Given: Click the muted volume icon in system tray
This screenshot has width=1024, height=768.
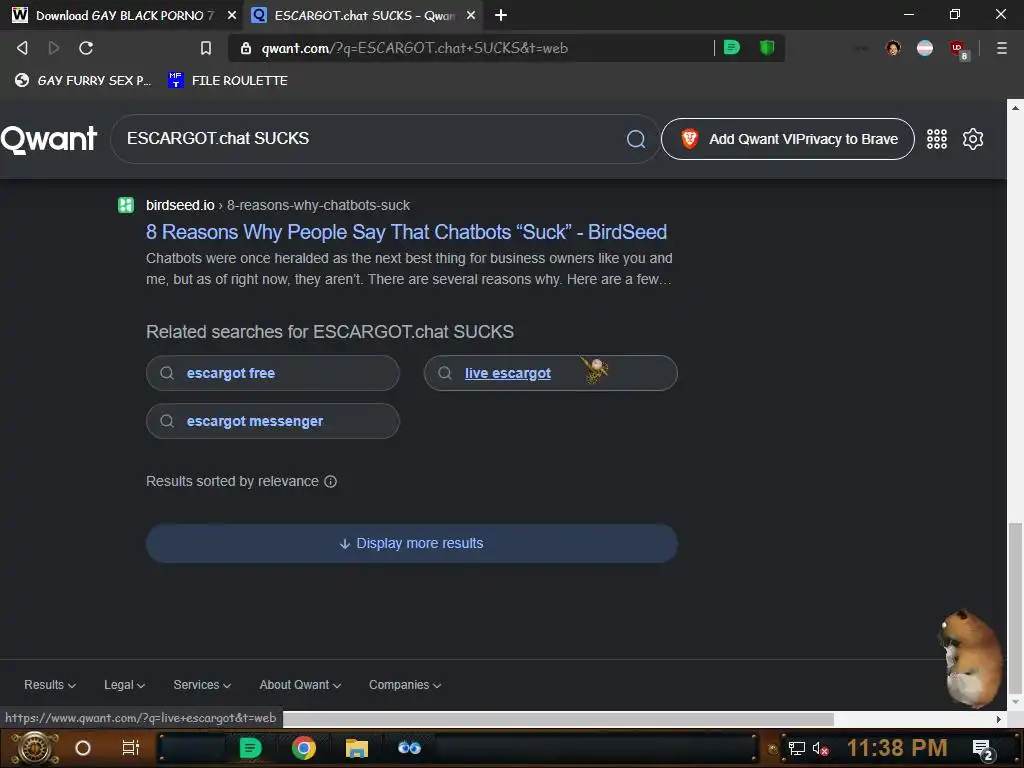Looking at the screenshot, I should coord(820,748).
